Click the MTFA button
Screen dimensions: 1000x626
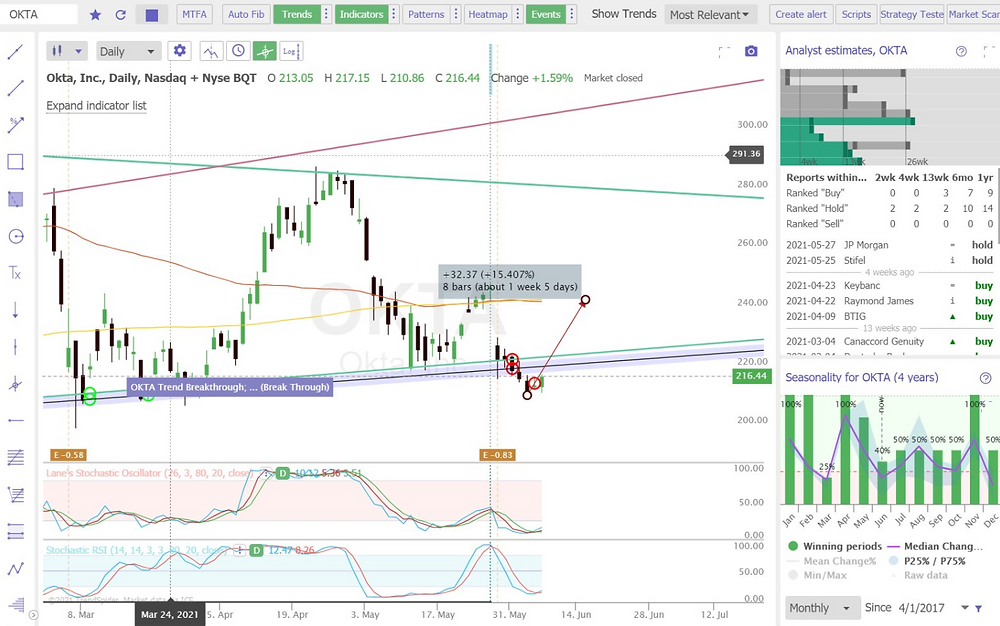coord(195,14)
